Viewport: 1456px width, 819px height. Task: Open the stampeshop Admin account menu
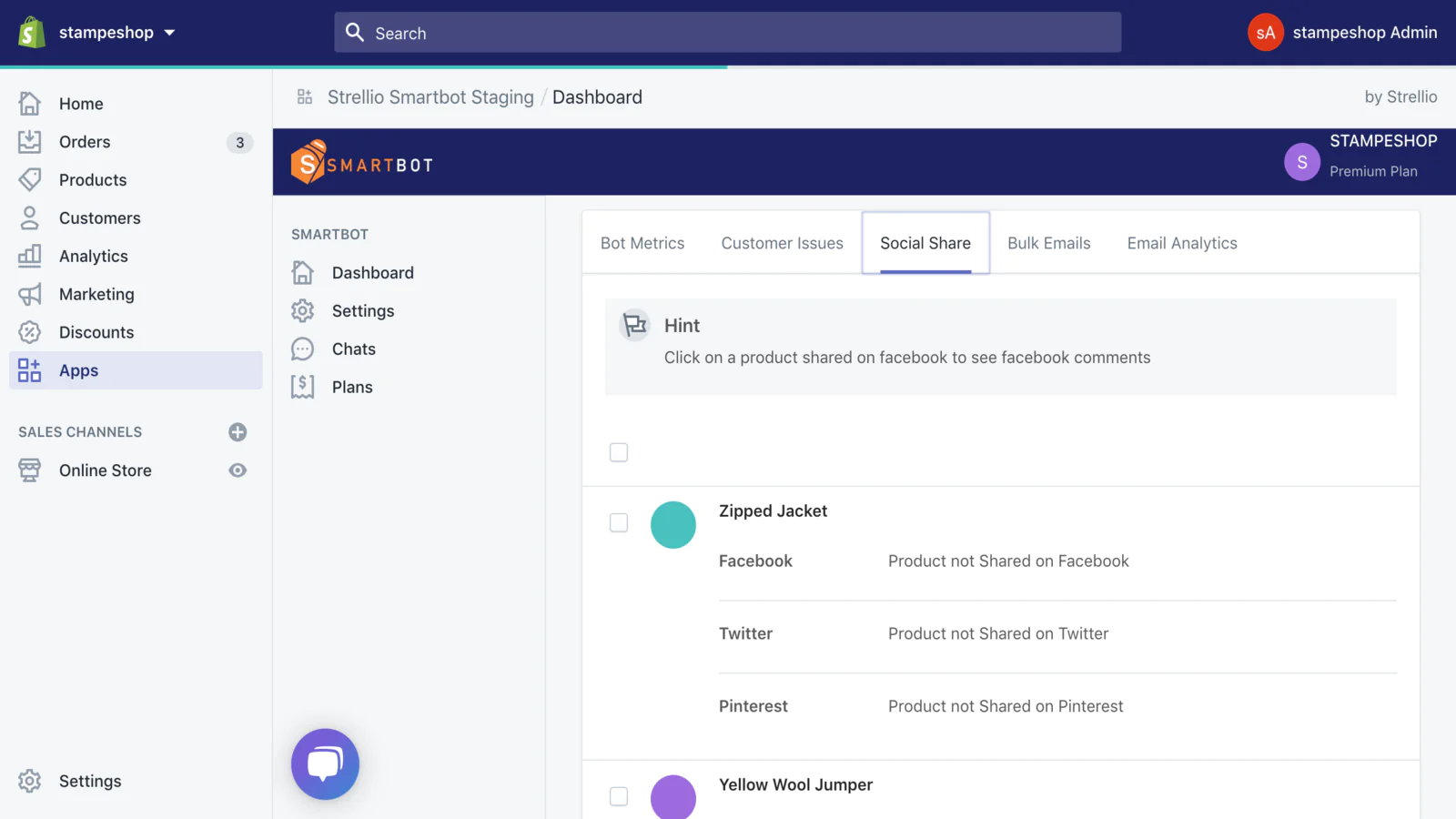coord(1342,33)
